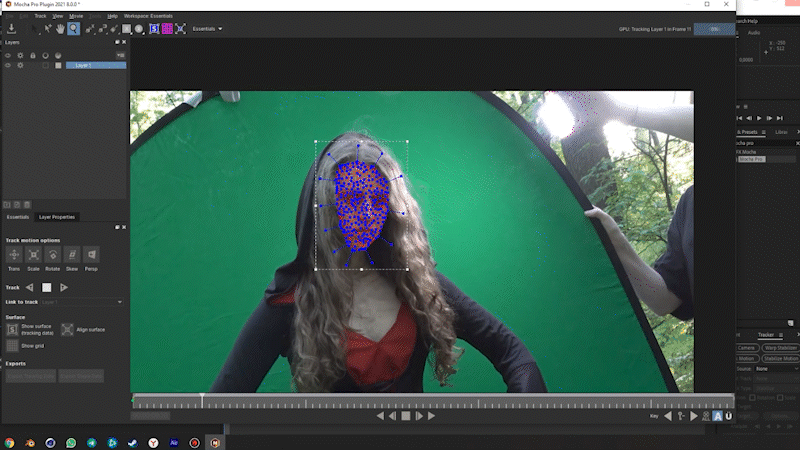Click the matte color header icon
Image resolution: width=800 pixels, height=450 pixels.
pos(58,55)
